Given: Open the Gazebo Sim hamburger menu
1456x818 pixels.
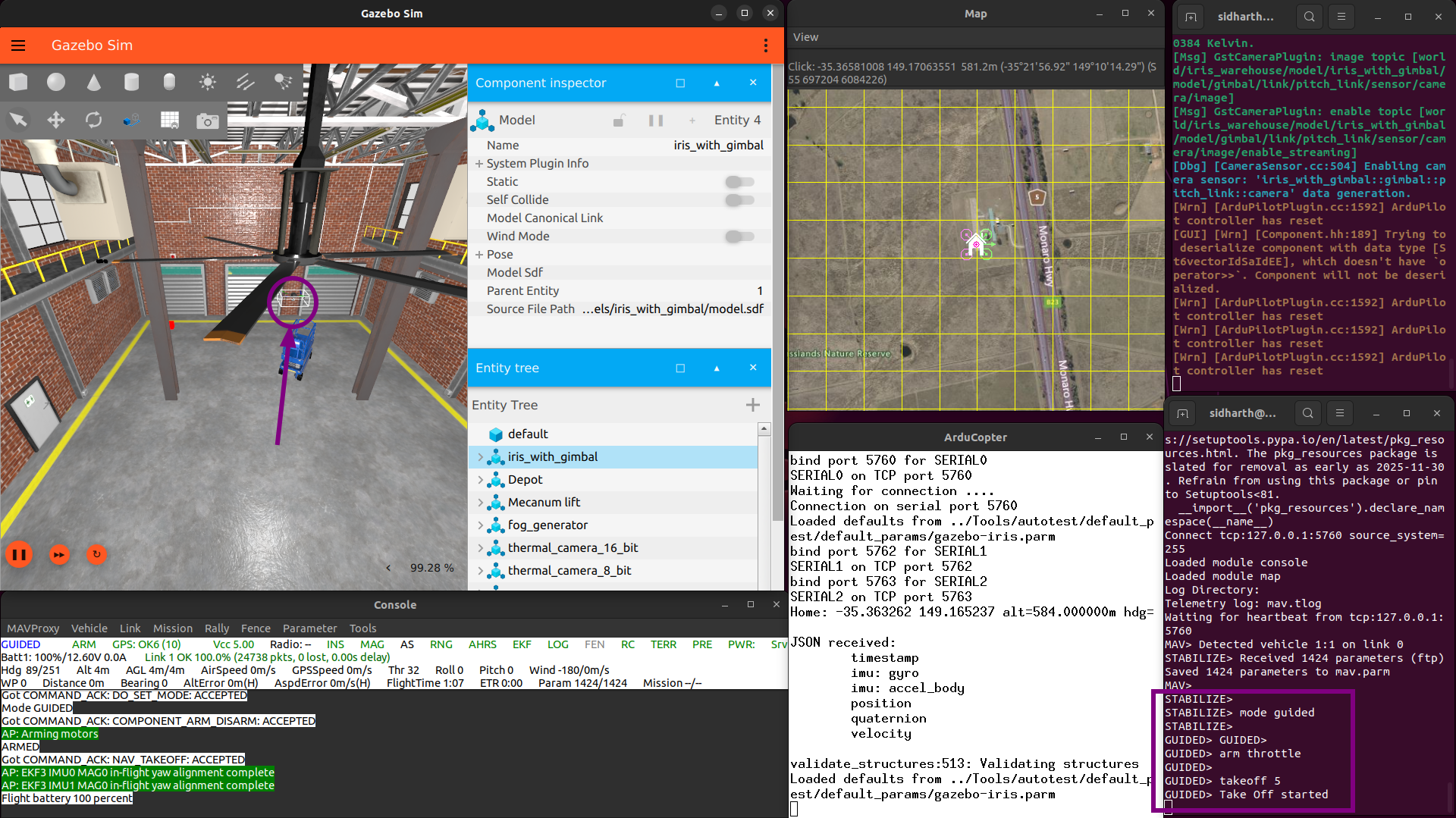Looking at the screenshot, I should (18, 45).
